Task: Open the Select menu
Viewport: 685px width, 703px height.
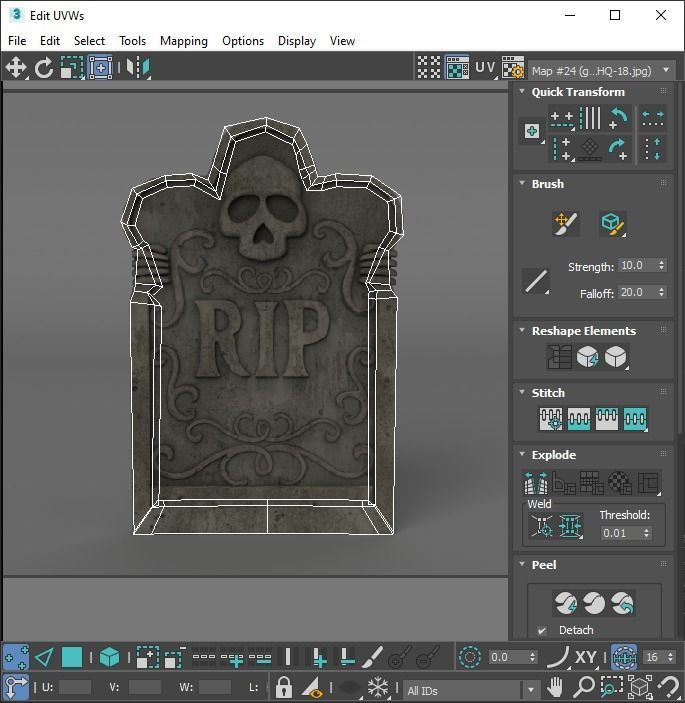Action: pyautogui.click(x=89, y=41)
